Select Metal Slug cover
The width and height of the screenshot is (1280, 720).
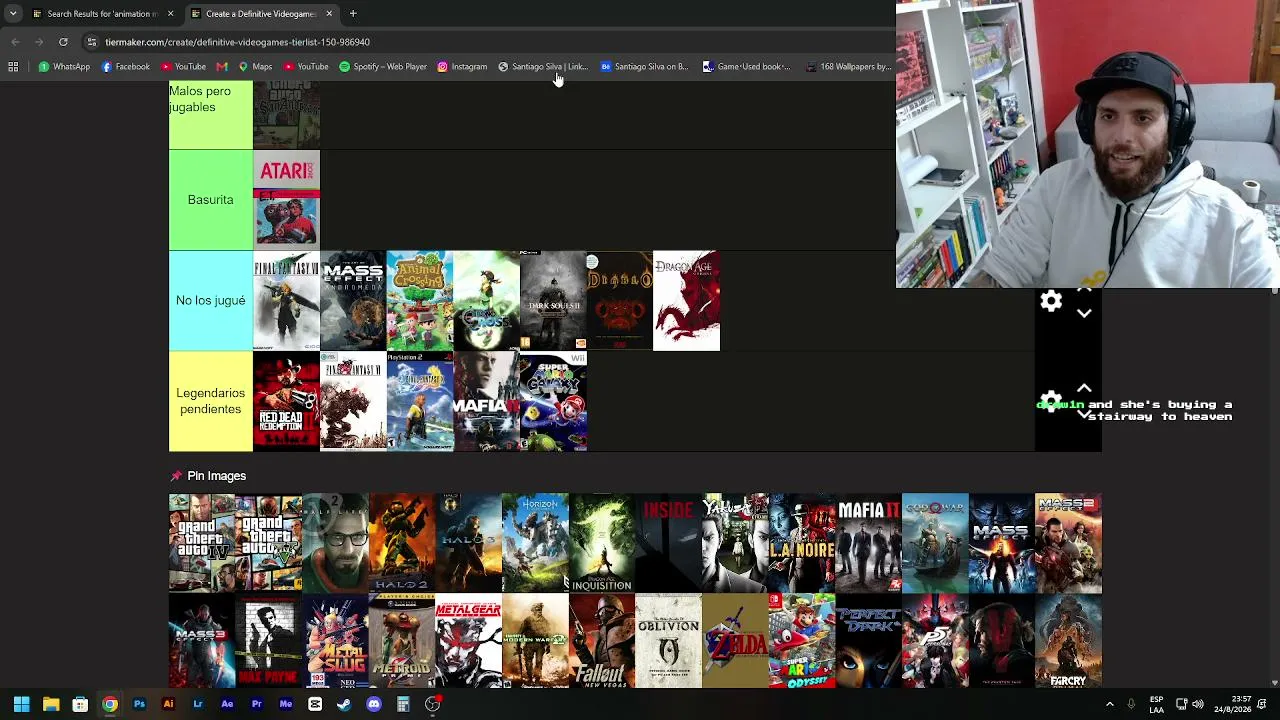[335, 641]
